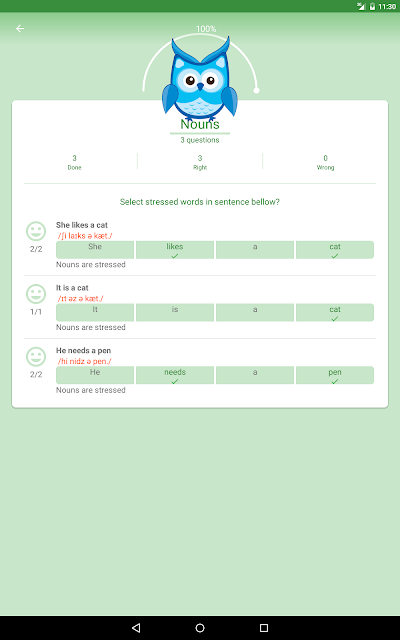Open Android Home from navigation bar
Image resolution: width=400 pixels, height=640 pixels.
(x=200, y=628)
